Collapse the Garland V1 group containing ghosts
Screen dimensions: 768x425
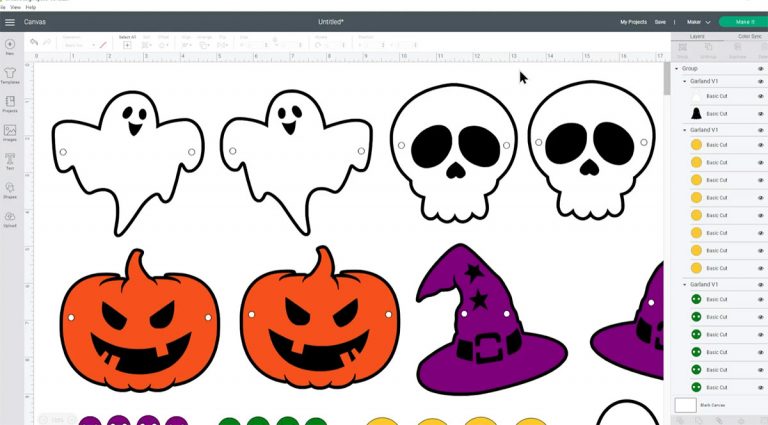[x=685, y=81]
